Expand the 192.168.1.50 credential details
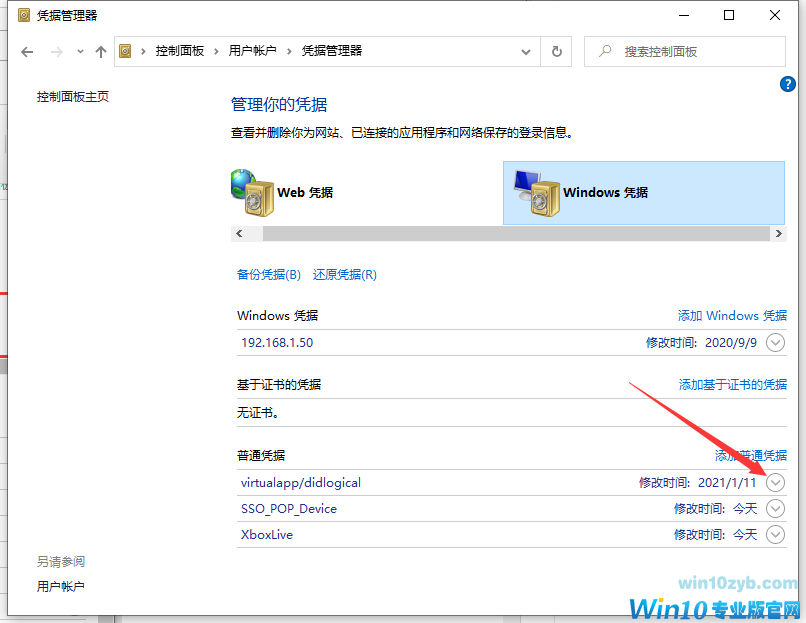 pyautogui.click(x=775, y=342)
